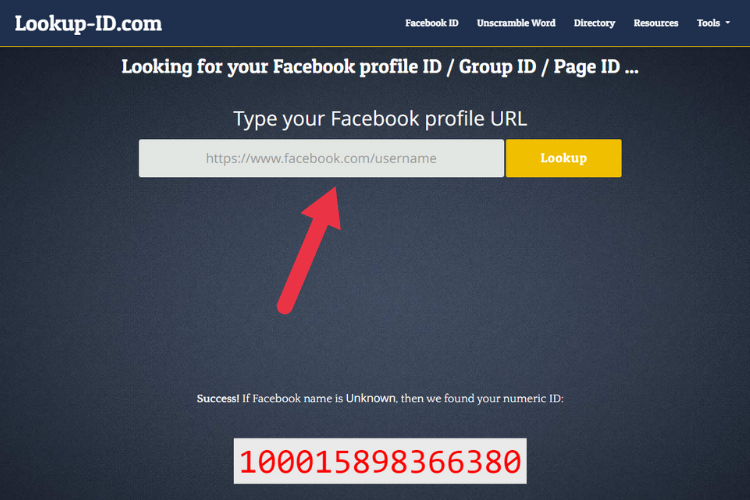This screenshot has width=750, height=500.
Task: Expand the Tools dropdown menu
Action: point(713,23)
